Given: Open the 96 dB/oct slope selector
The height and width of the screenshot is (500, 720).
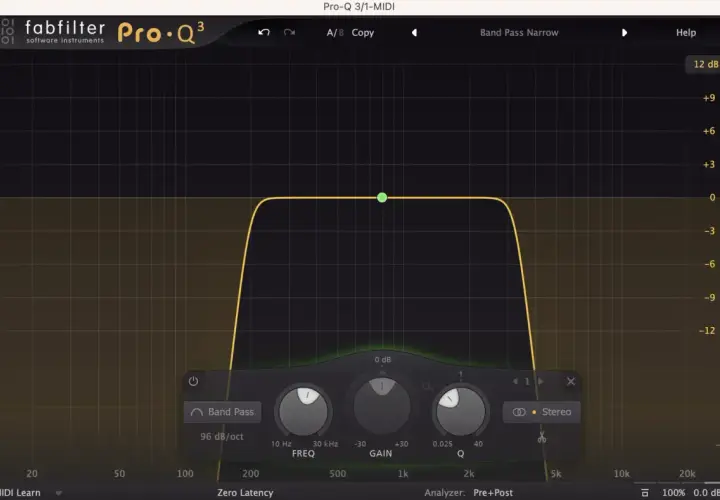Looking at the screenshot, I should point(222,437).
